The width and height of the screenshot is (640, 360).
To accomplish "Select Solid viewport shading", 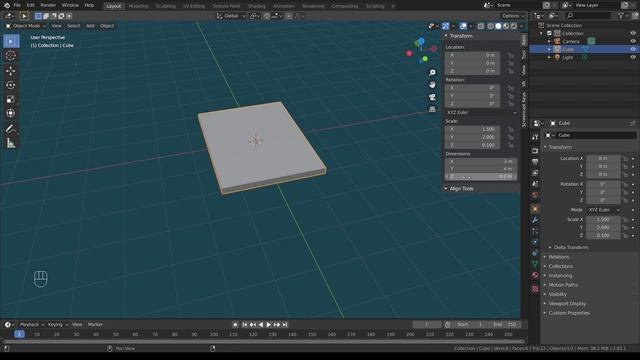I will [498, 26].
